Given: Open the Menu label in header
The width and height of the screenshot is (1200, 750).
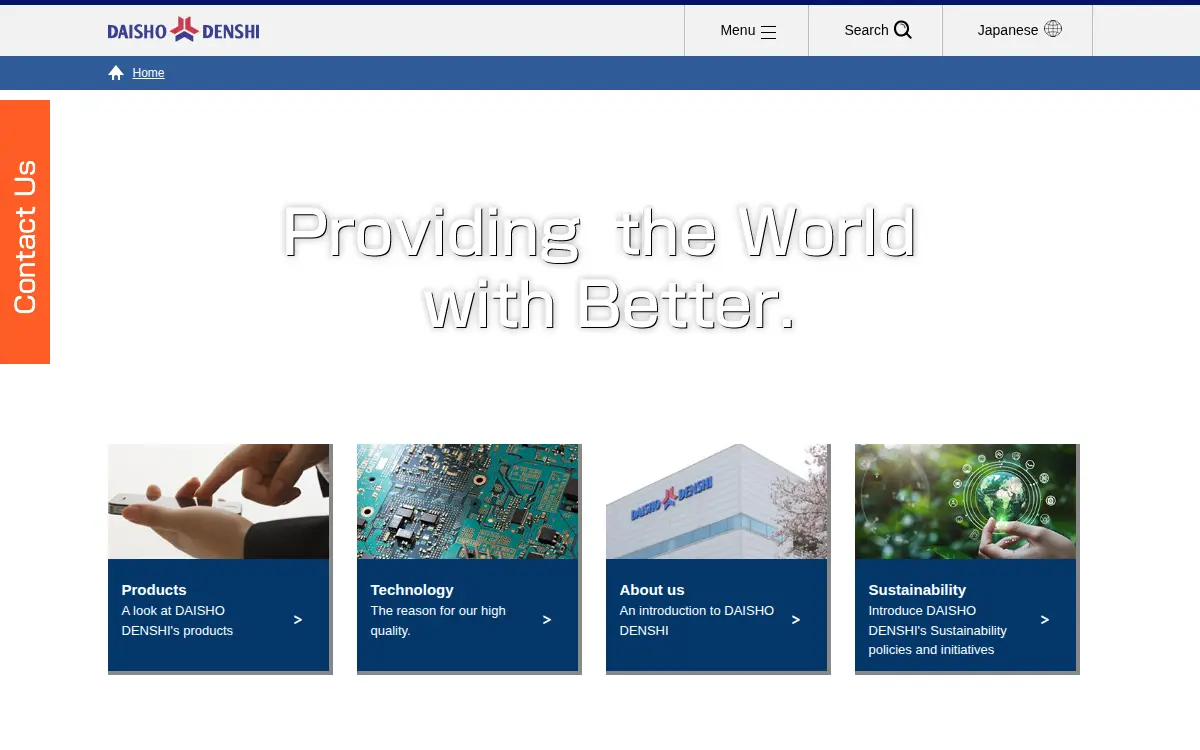Looking at the screenshot, I should click(x=738, y=30).
